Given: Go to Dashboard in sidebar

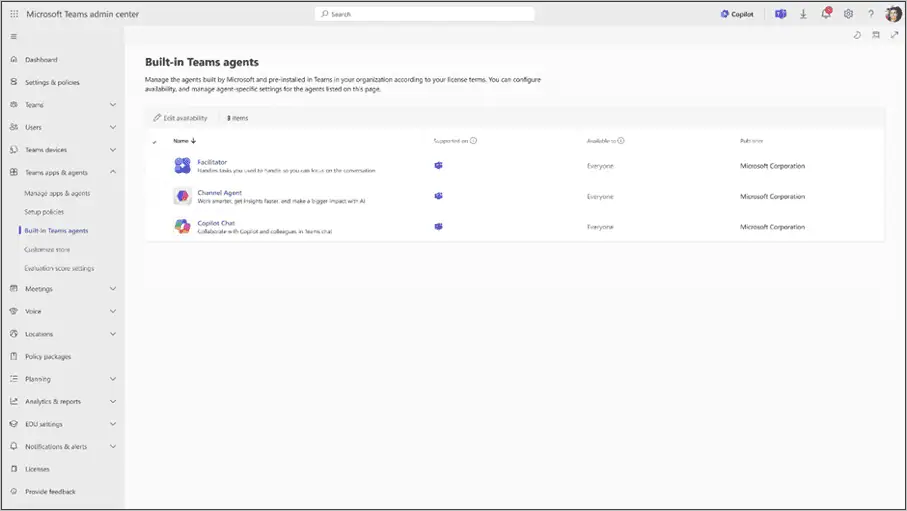Looking at the screenshot, I should click(x=41, y=60).
